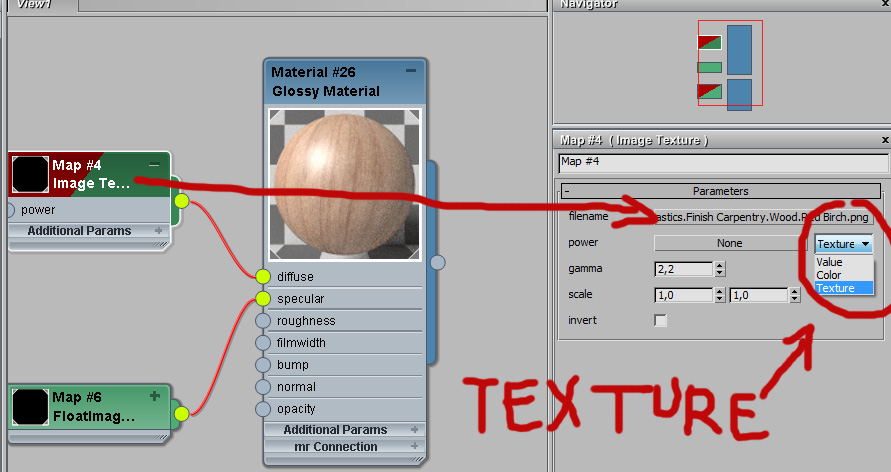Viewport: 891px width, 472px height.
Task: Close the Map #4 parameter panel
Action: point(885,140)
